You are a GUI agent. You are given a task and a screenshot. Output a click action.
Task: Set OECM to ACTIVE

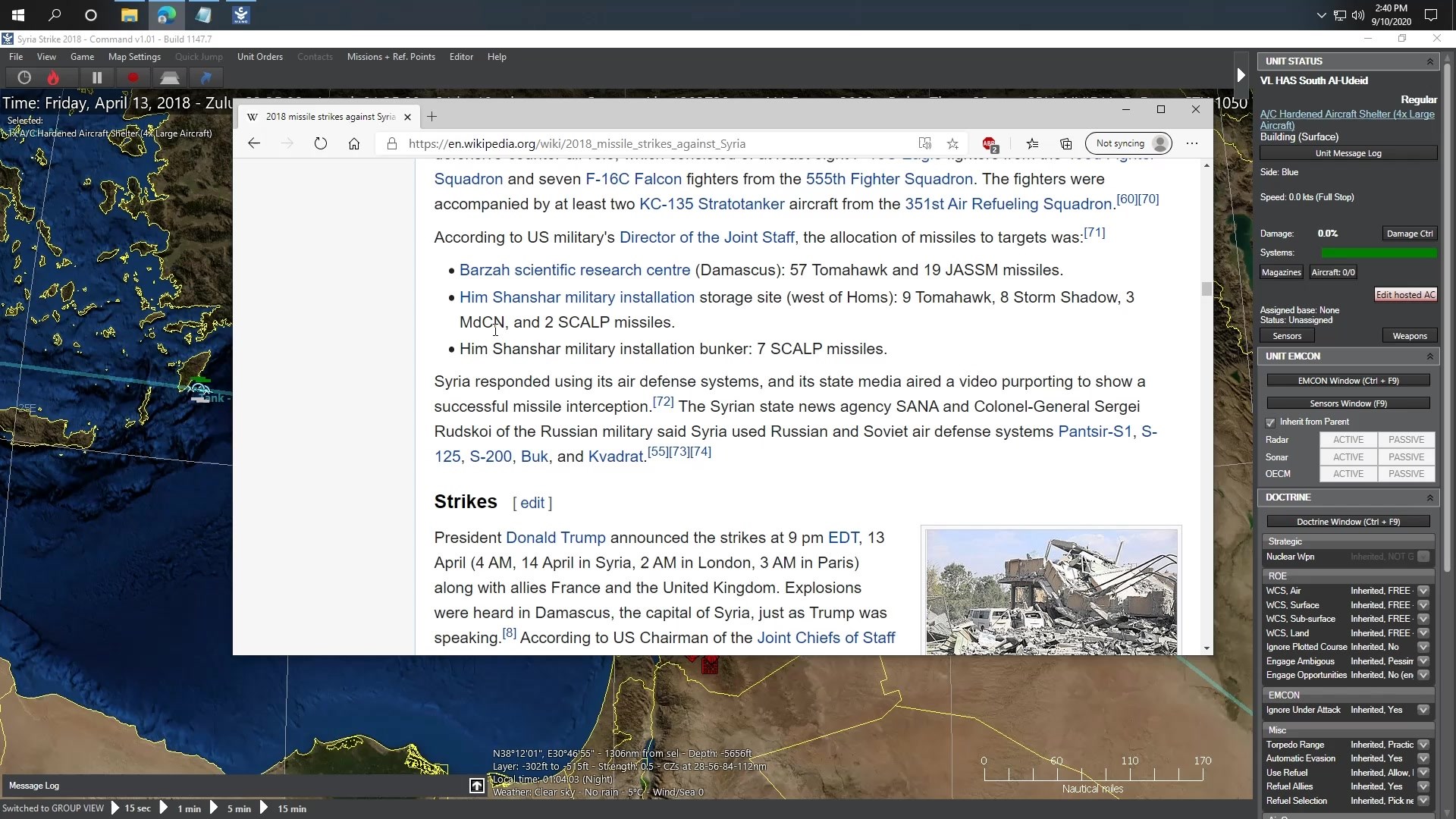(1348, 474)
